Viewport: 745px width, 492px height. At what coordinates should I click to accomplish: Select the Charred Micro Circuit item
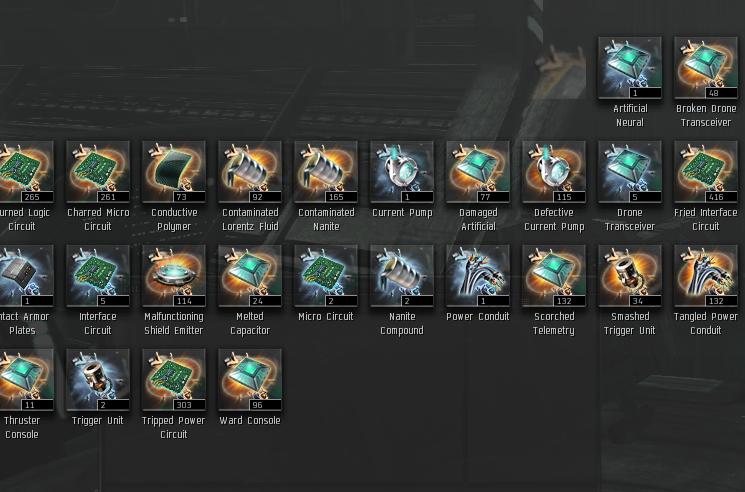pos(98,171)
